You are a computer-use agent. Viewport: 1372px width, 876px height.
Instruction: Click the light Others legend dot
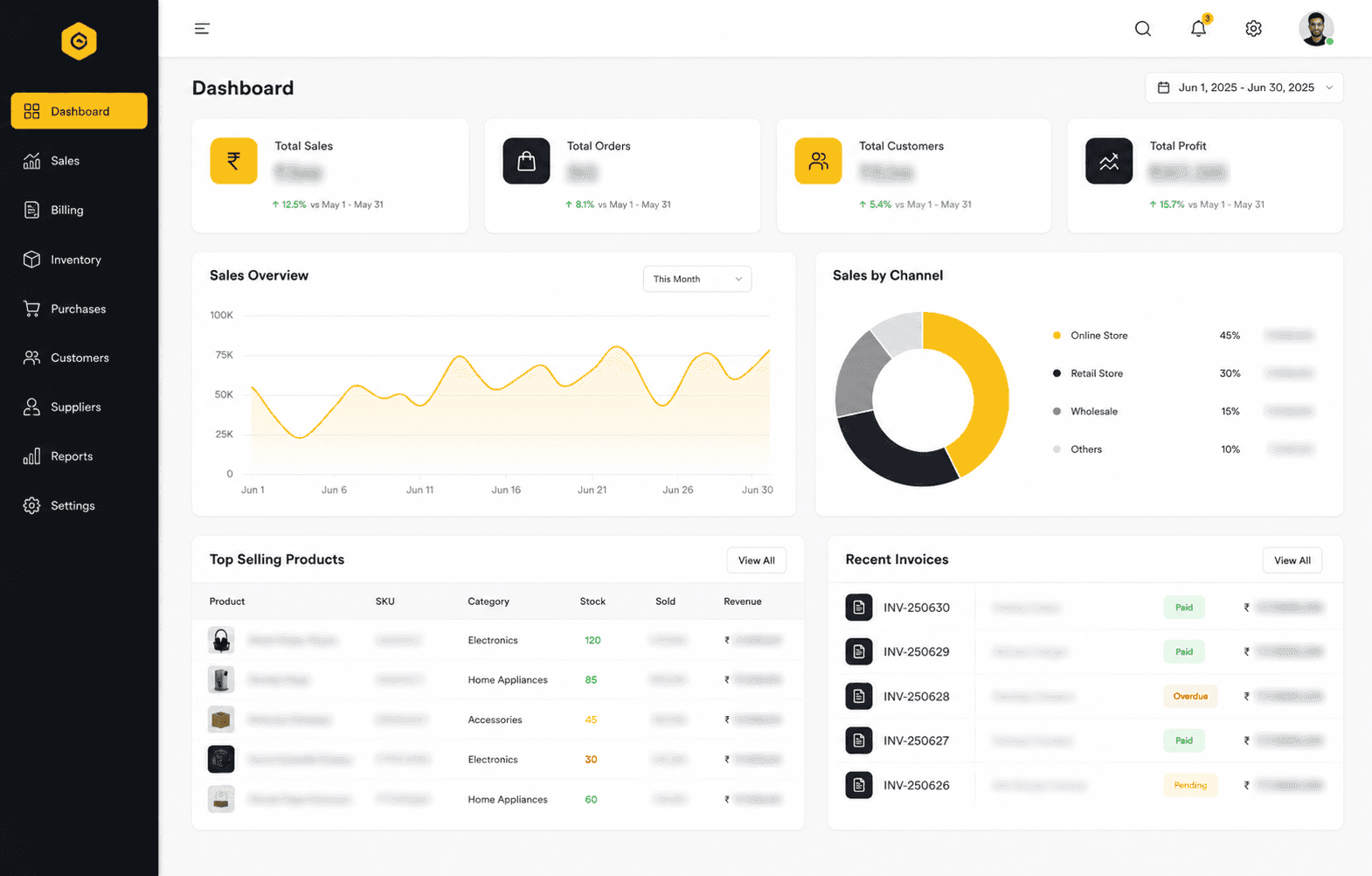pos(1057,449)
